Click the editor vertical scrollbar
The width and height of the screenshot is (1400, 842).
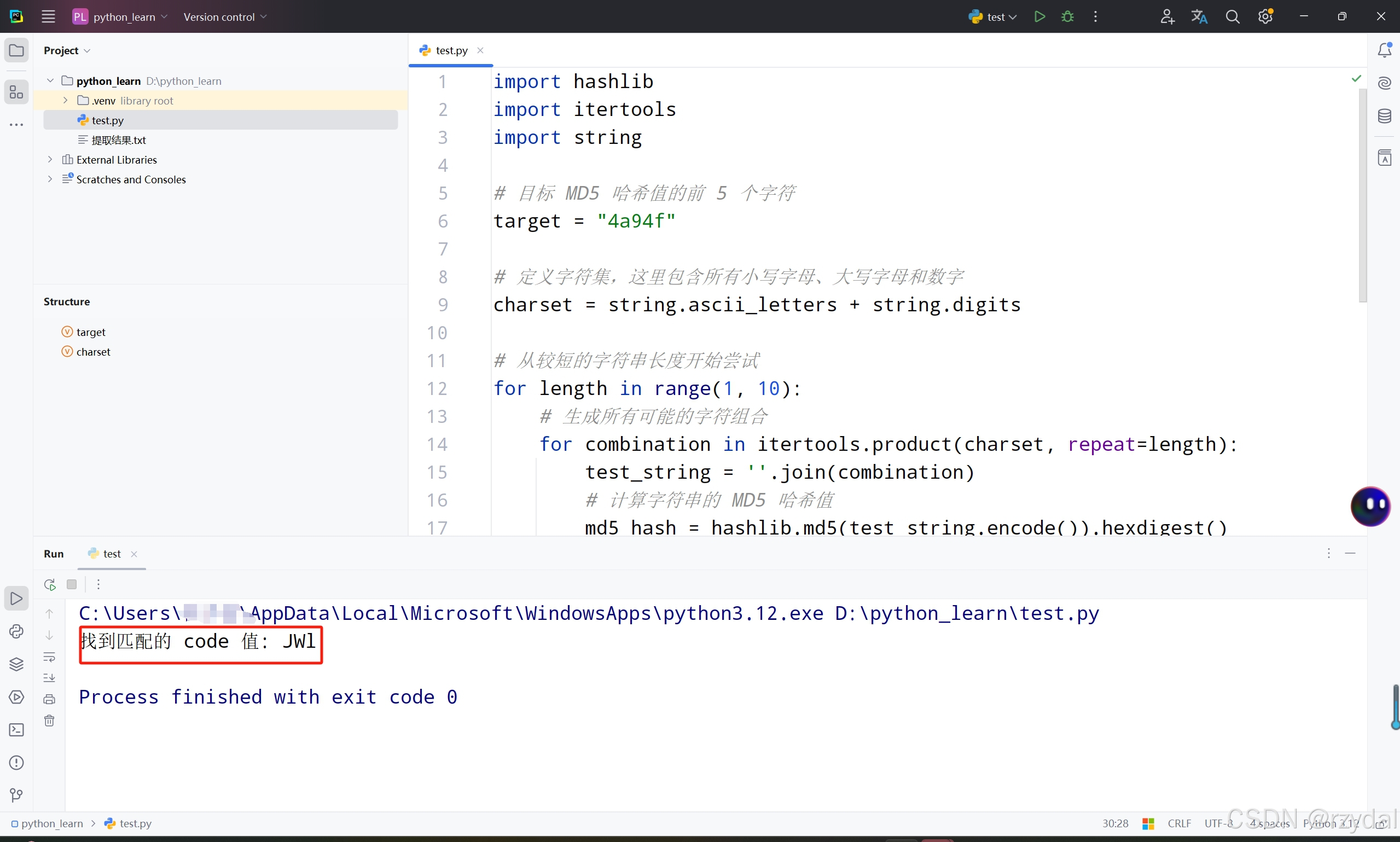click(1362, 196)
